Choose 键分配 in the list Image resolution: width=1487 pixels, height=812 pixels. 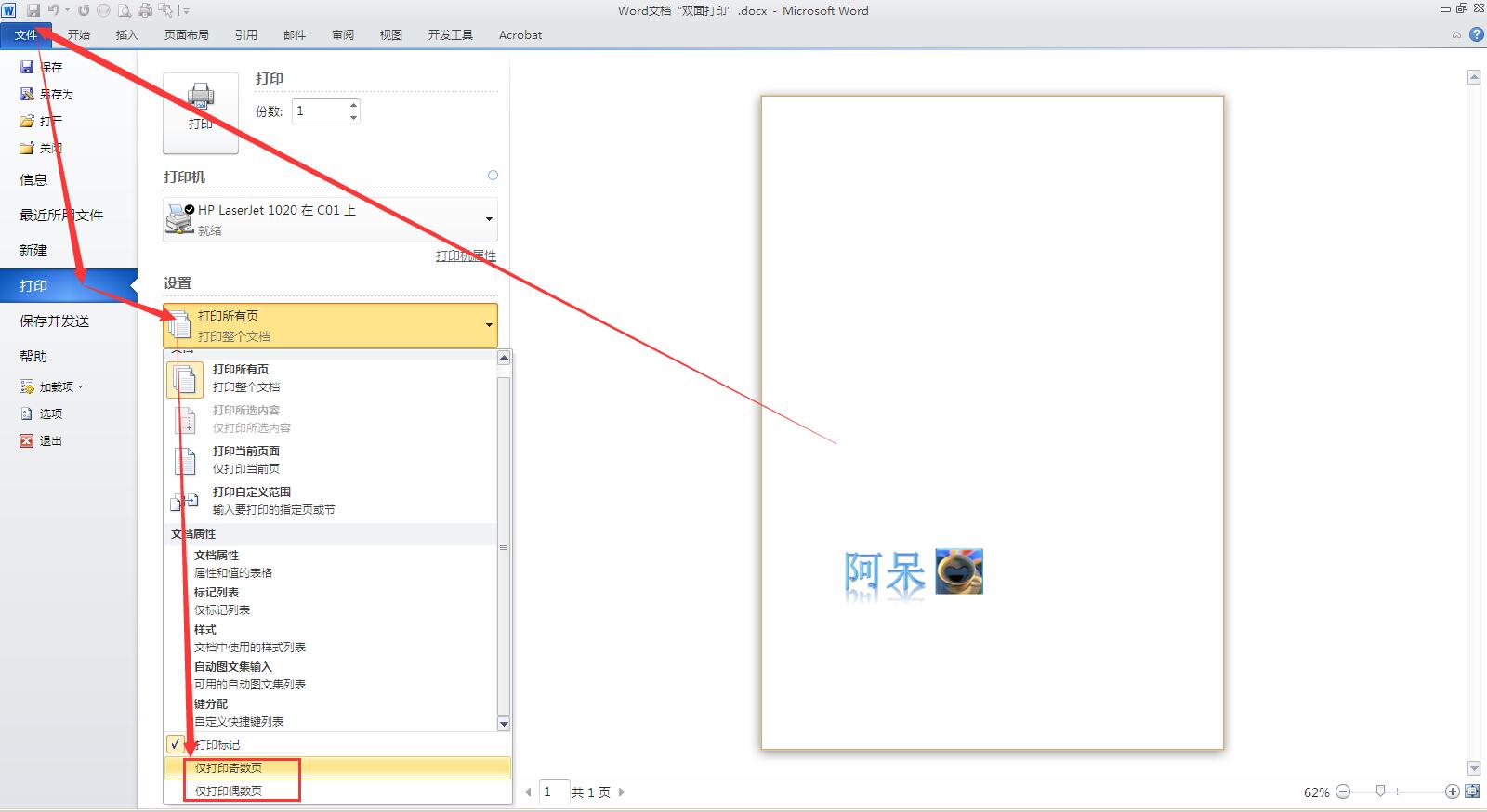point(330,713)
